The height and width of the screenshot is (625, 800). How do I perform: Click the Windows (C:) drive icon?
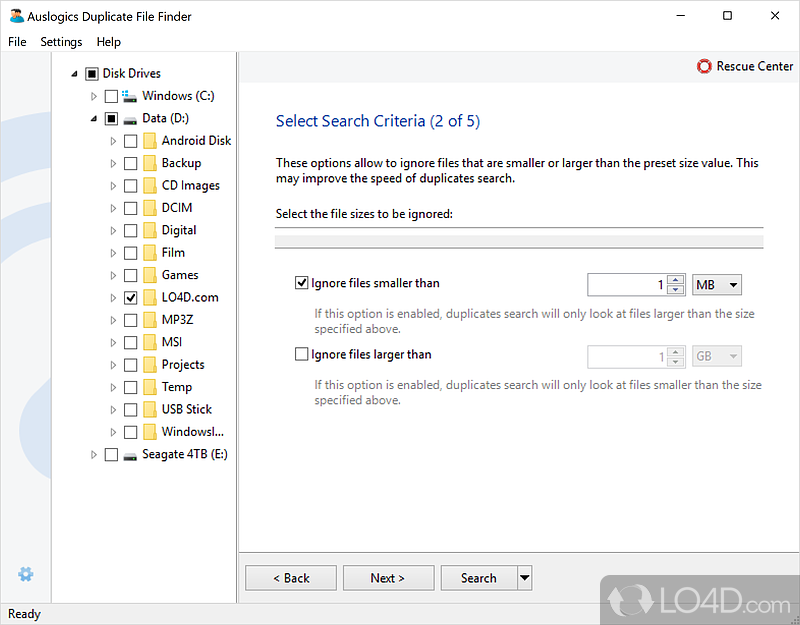[x=130, y=96]
